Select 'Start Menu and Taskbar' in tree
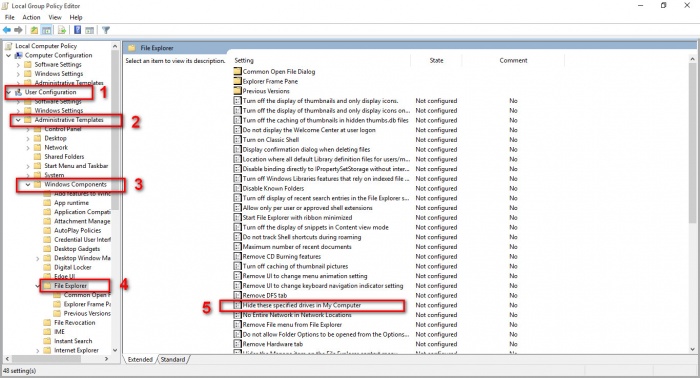The height and width of the screenshot is (378, 700). tap(76, 166)
